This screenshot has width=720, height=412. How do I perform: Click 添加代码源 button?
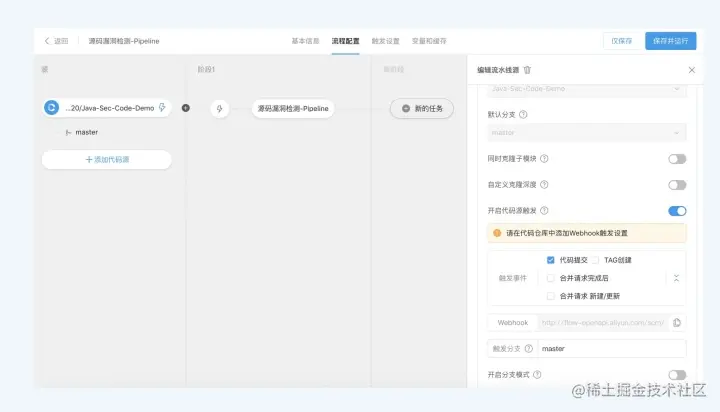click(107, 159)
